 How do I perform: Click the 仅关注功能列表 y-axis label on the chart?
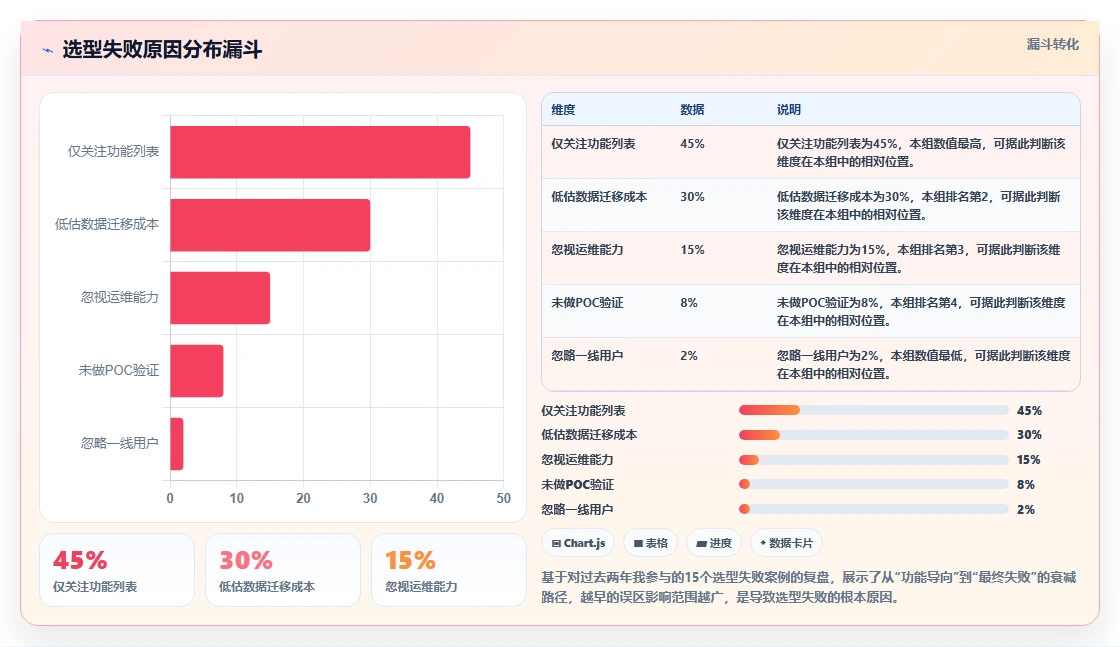pos(114,151)
